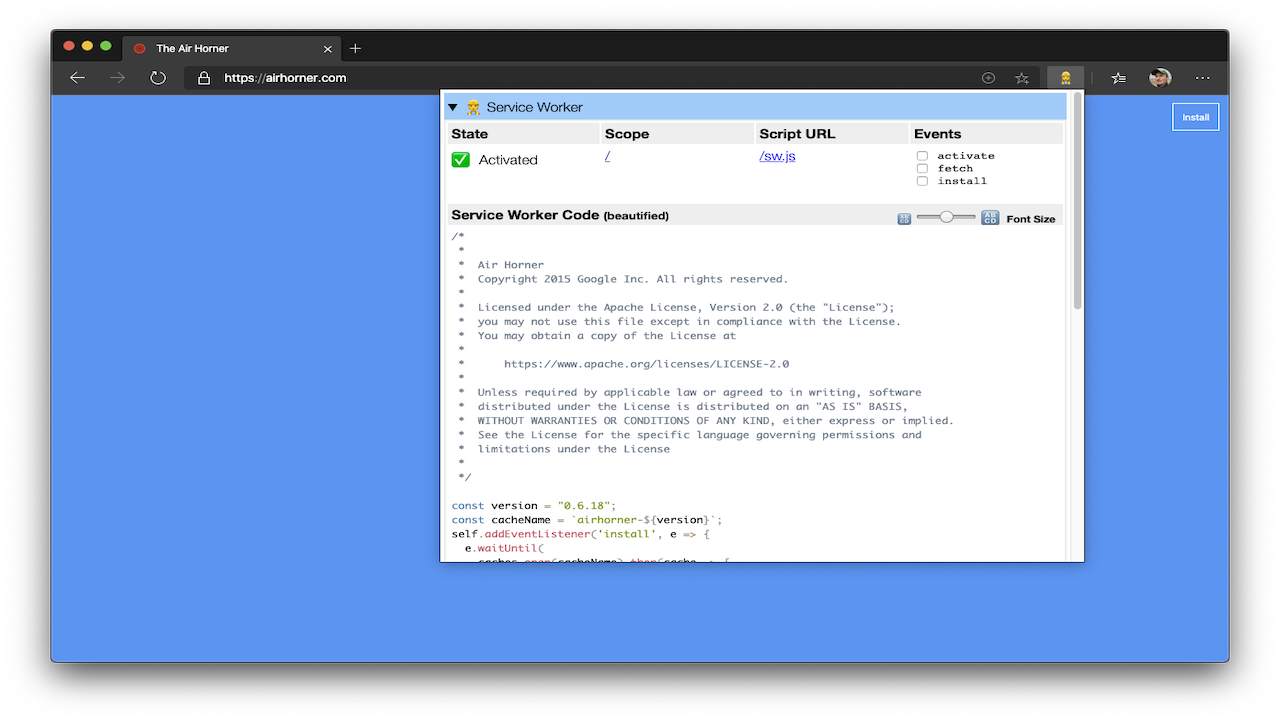
Task: Click the self.addEventListener('install' code line
Action: pos(580,534)
